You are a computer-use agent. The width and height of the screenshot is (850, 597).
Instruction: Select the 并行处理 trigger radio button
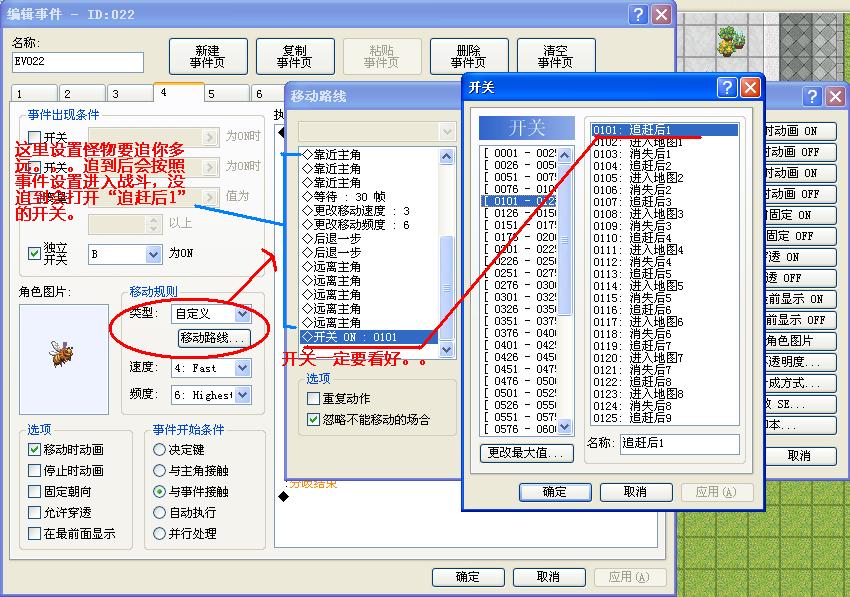point(159,534)
